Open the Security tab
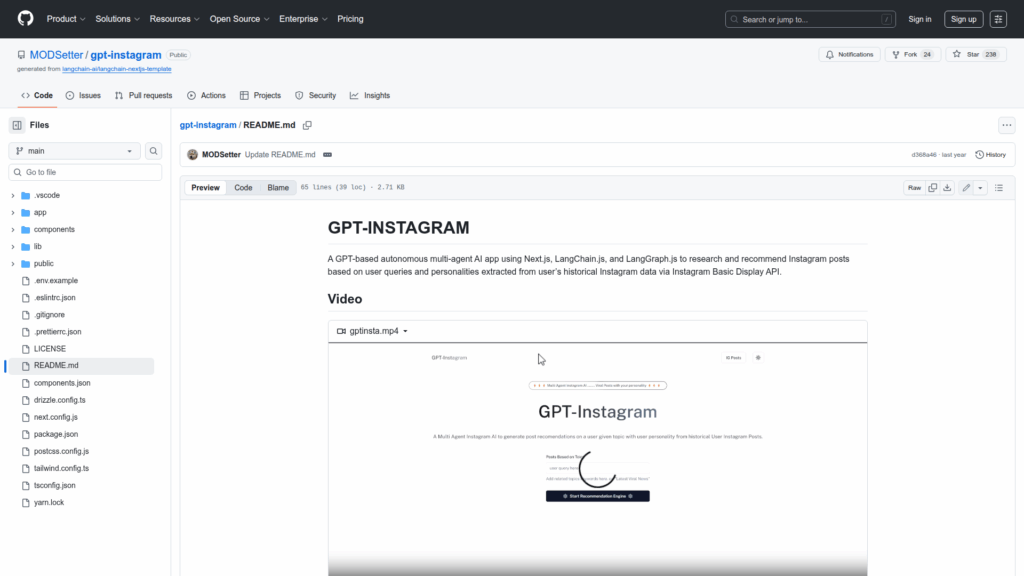Viewport: 1024px width, 576px height. click(315, 95)
